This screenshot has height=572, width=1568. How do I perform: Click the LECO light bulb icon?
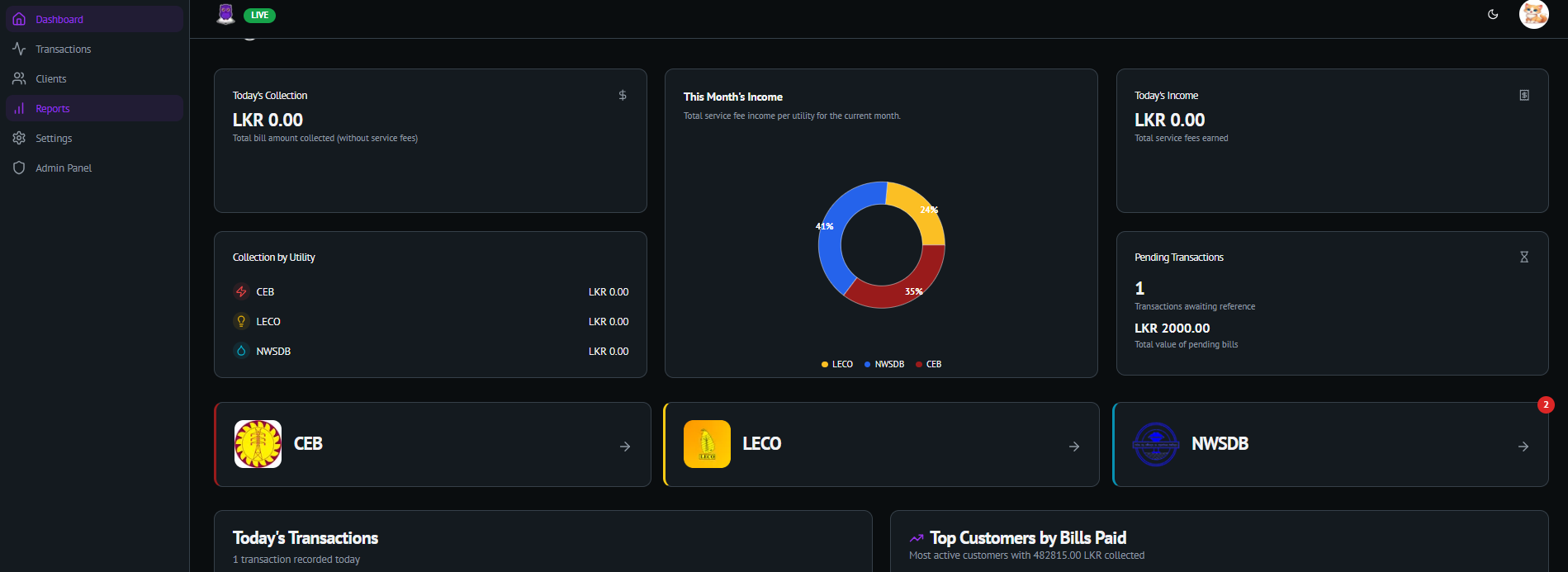pyautogui.click(x=241, y=321)
